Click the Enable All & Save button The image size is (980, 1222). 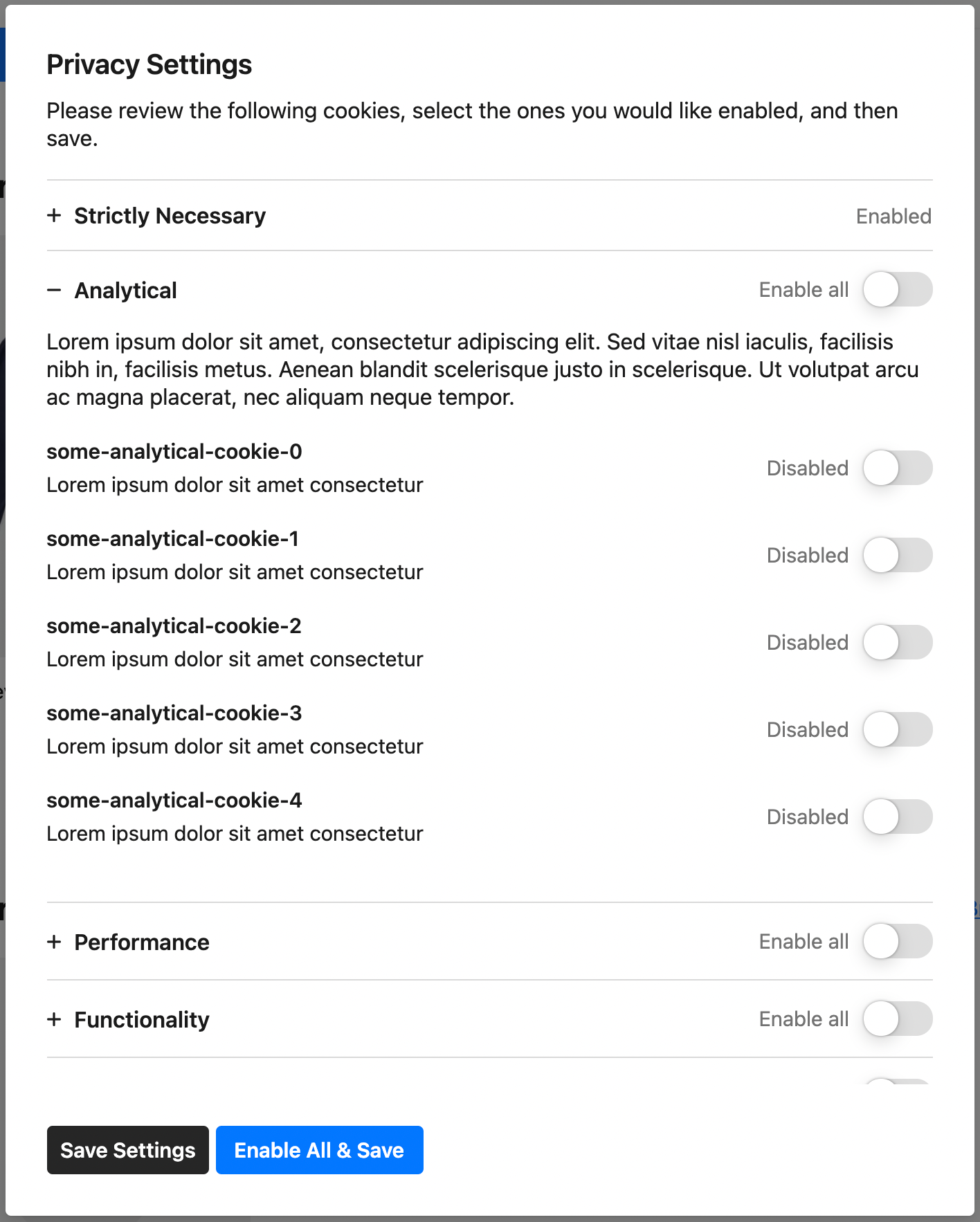coord(319,1150)
